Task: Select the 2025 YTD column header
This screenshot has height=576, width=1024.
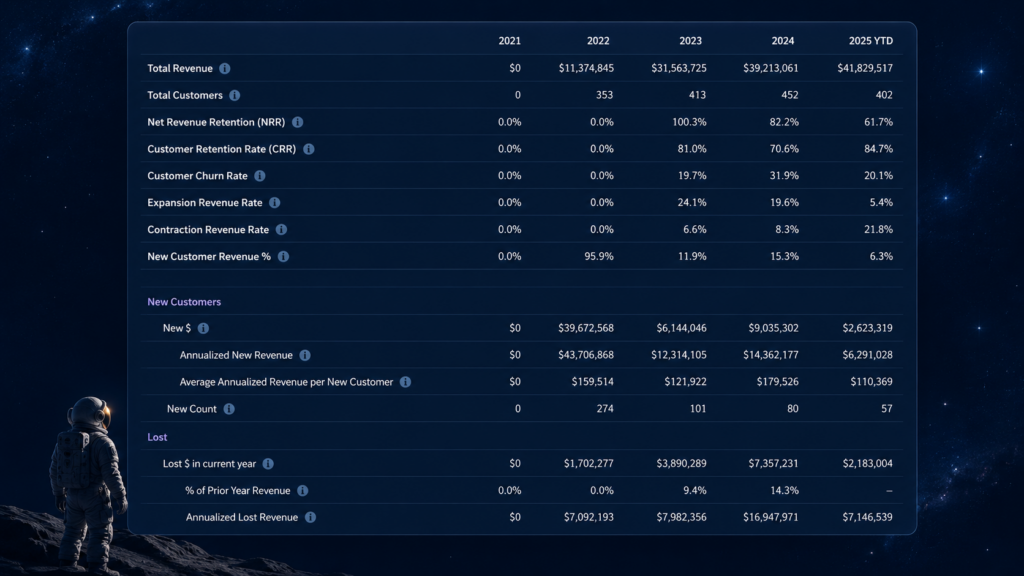Action: 871,40
